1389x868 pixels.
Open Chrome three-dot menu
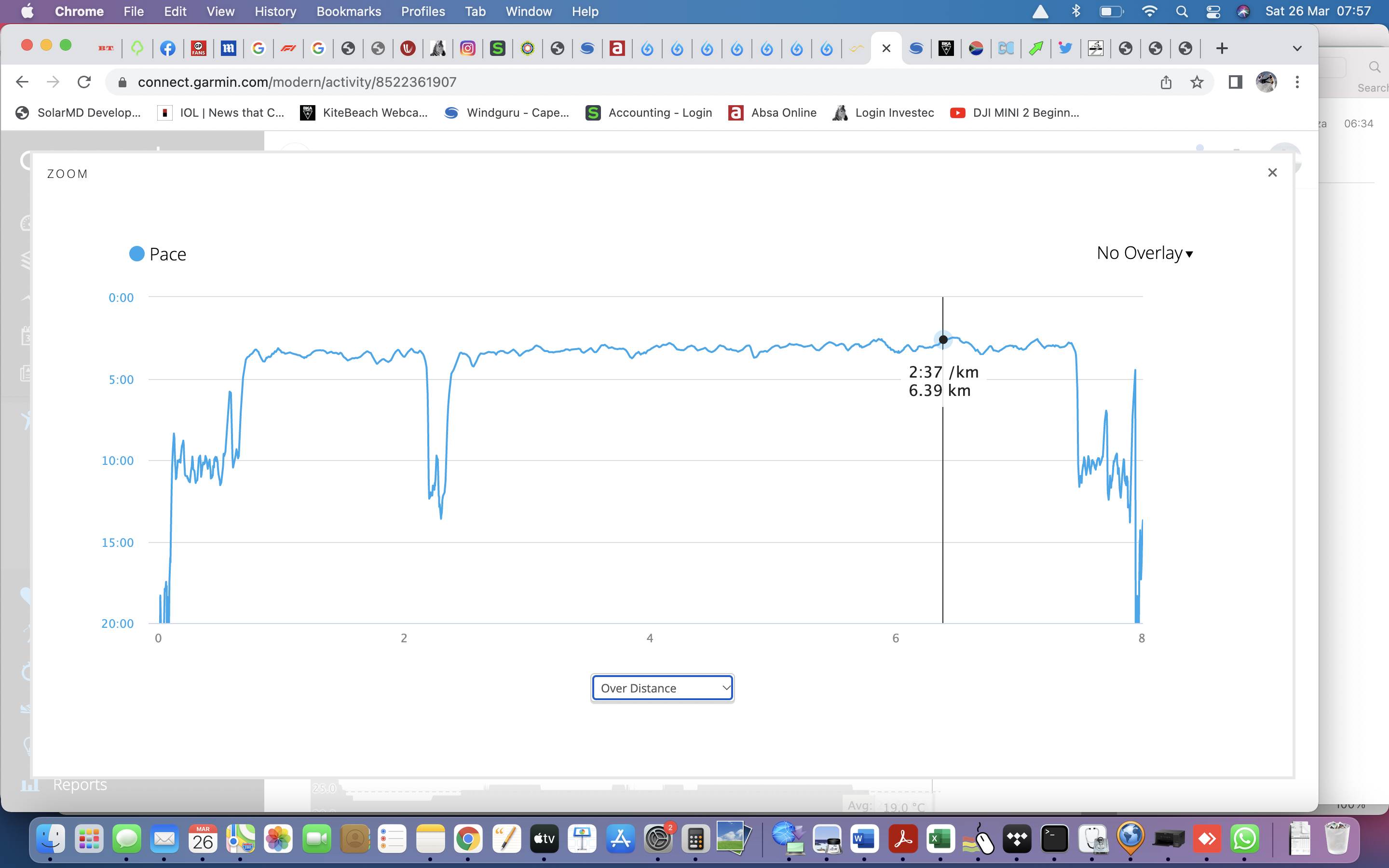(1297, 82)
